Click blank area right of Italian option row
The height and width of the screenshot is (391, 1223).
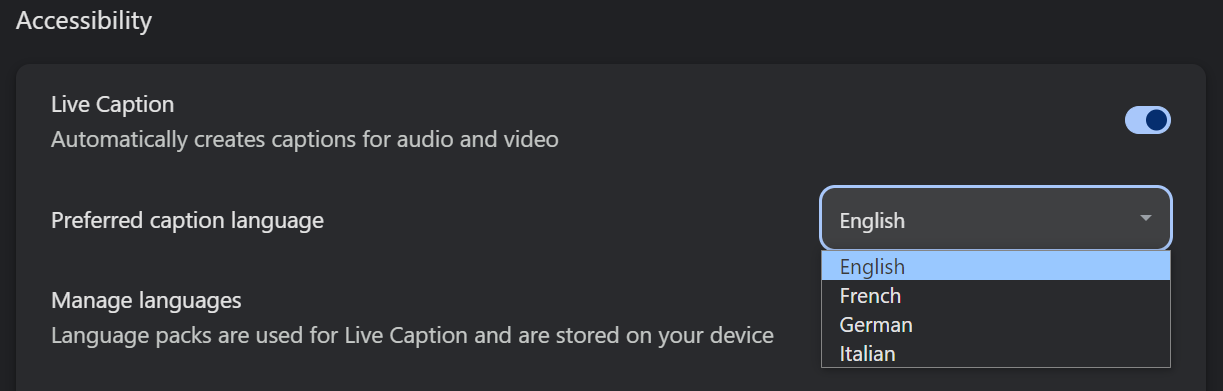click(1033, 354)
